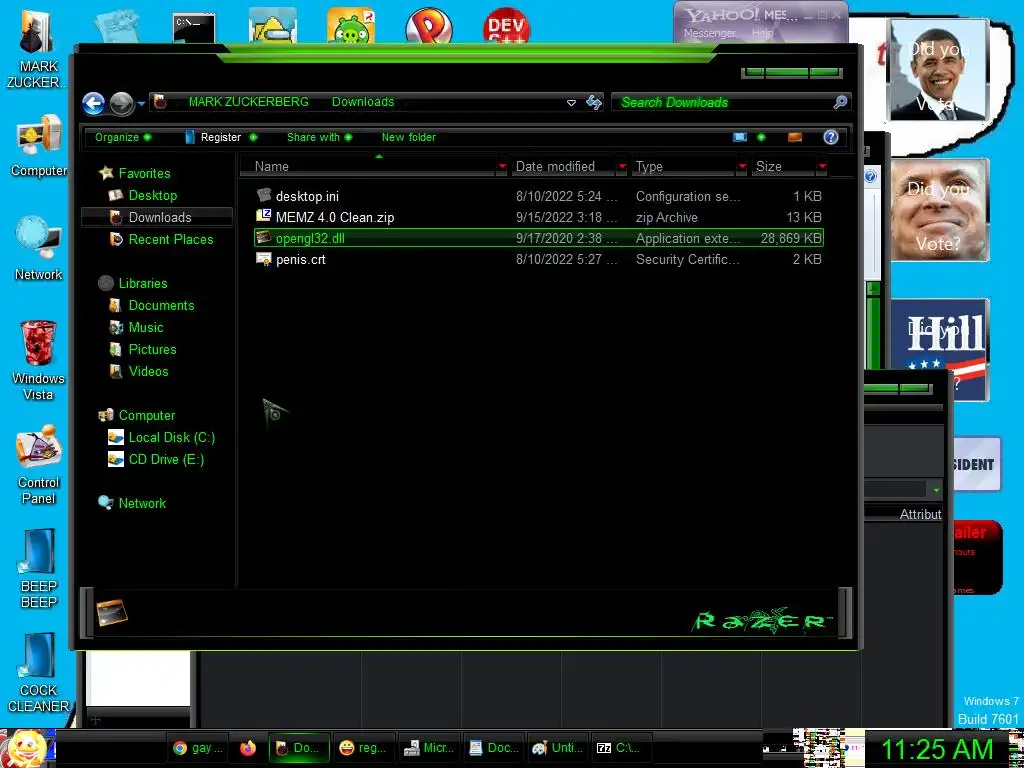The height and width of the screenshot is (768, 1024).
Task: Select the BEEP BEEP desktop icon
Action: point(39,569)
